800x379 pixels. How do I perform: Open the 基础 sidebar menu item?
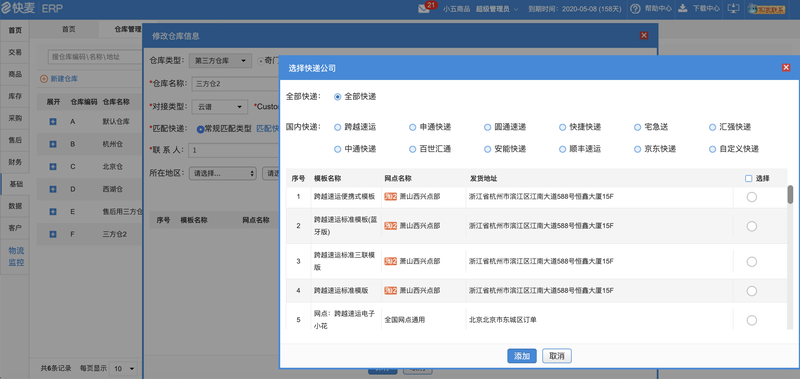tap(15, 184)
